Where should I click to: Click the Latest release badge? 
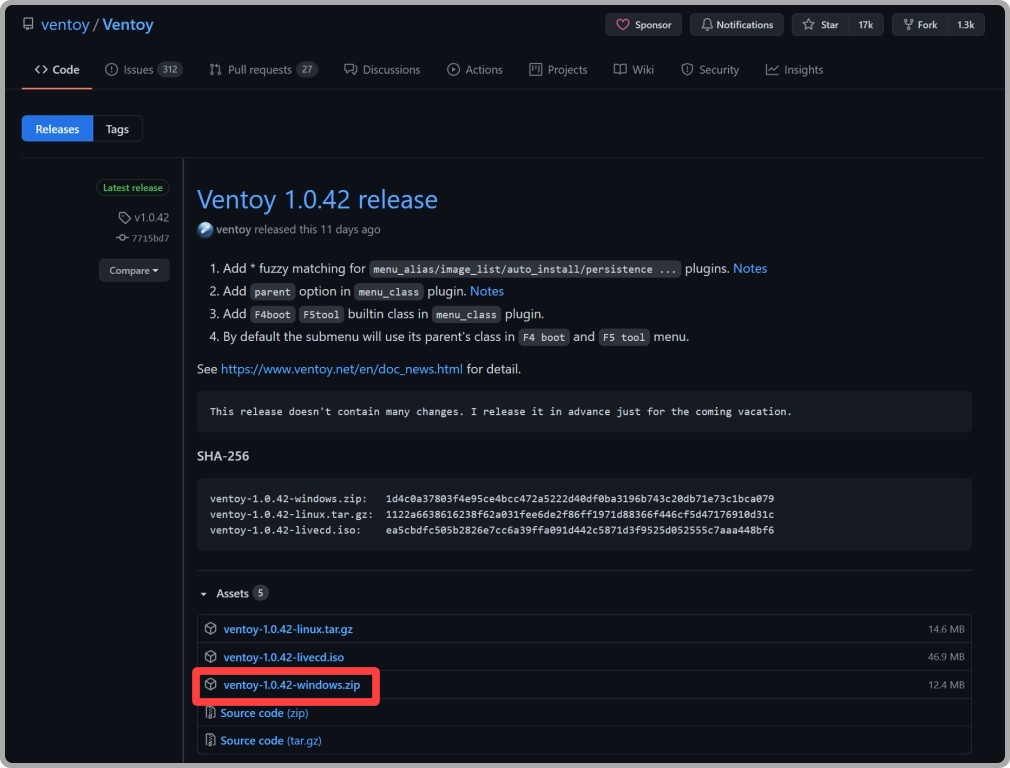[x=133, y=187]
